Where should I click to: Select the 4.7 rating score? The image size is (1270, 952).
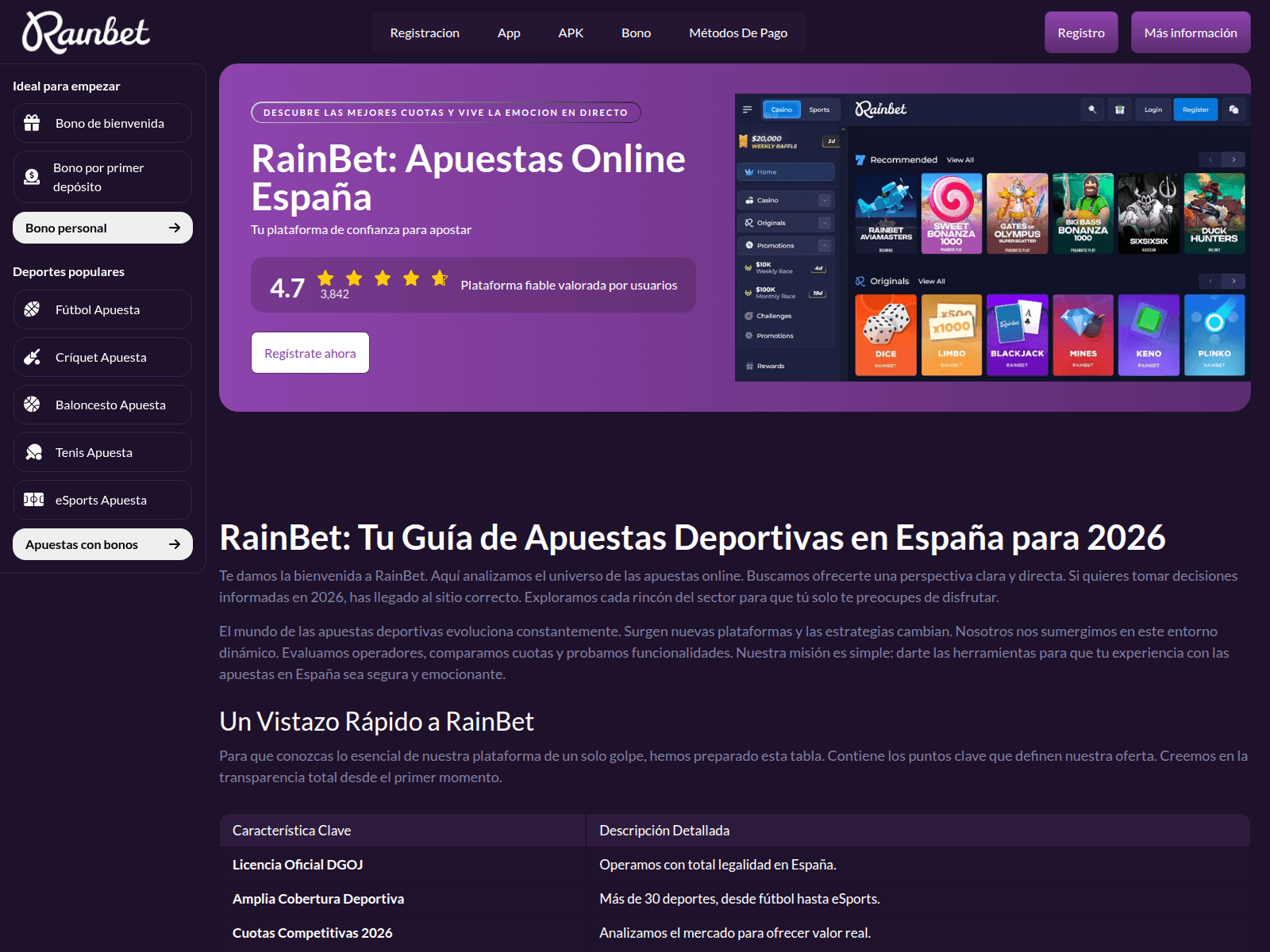pos(287,288)
